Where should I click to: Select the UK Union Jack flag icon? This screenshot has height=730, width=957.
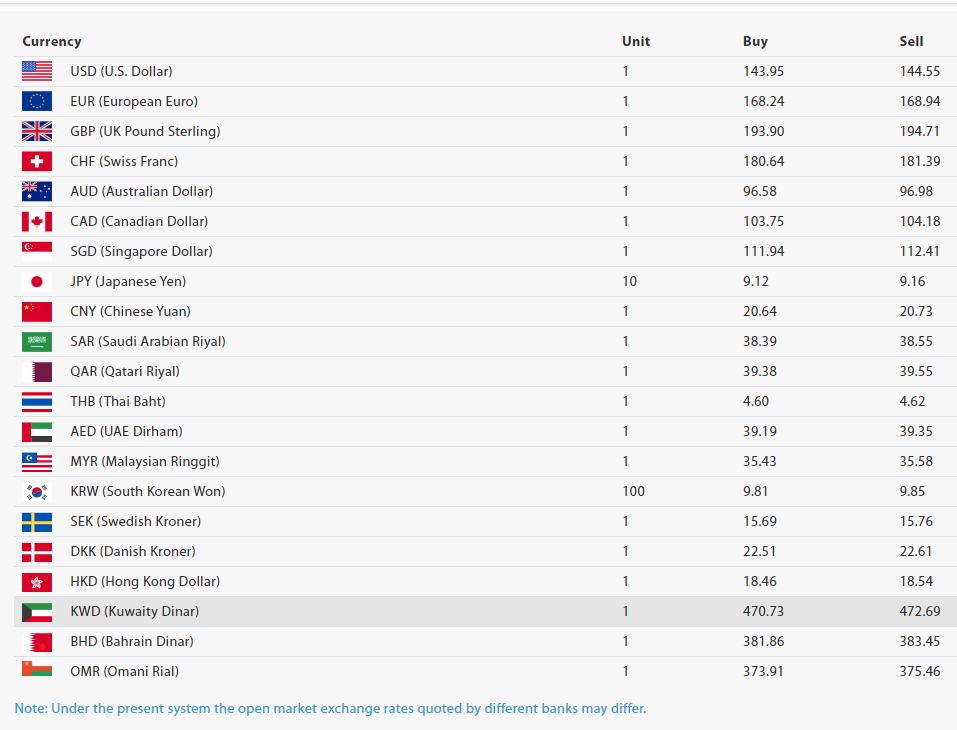(37, 131)
